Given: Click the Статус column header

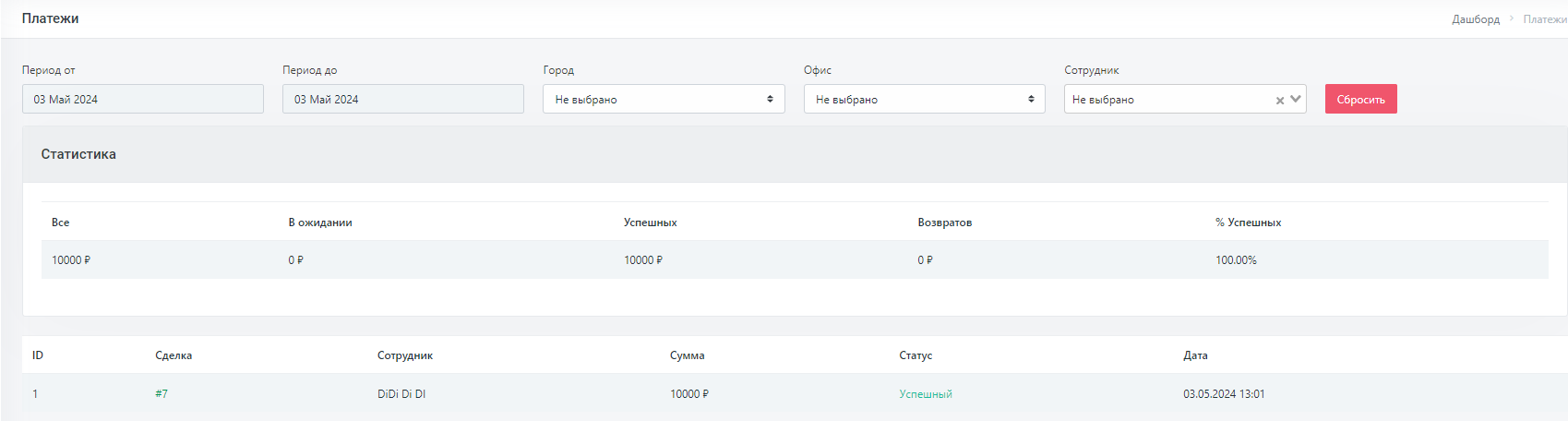Looking at the screenshot, I should click(916, 355).
